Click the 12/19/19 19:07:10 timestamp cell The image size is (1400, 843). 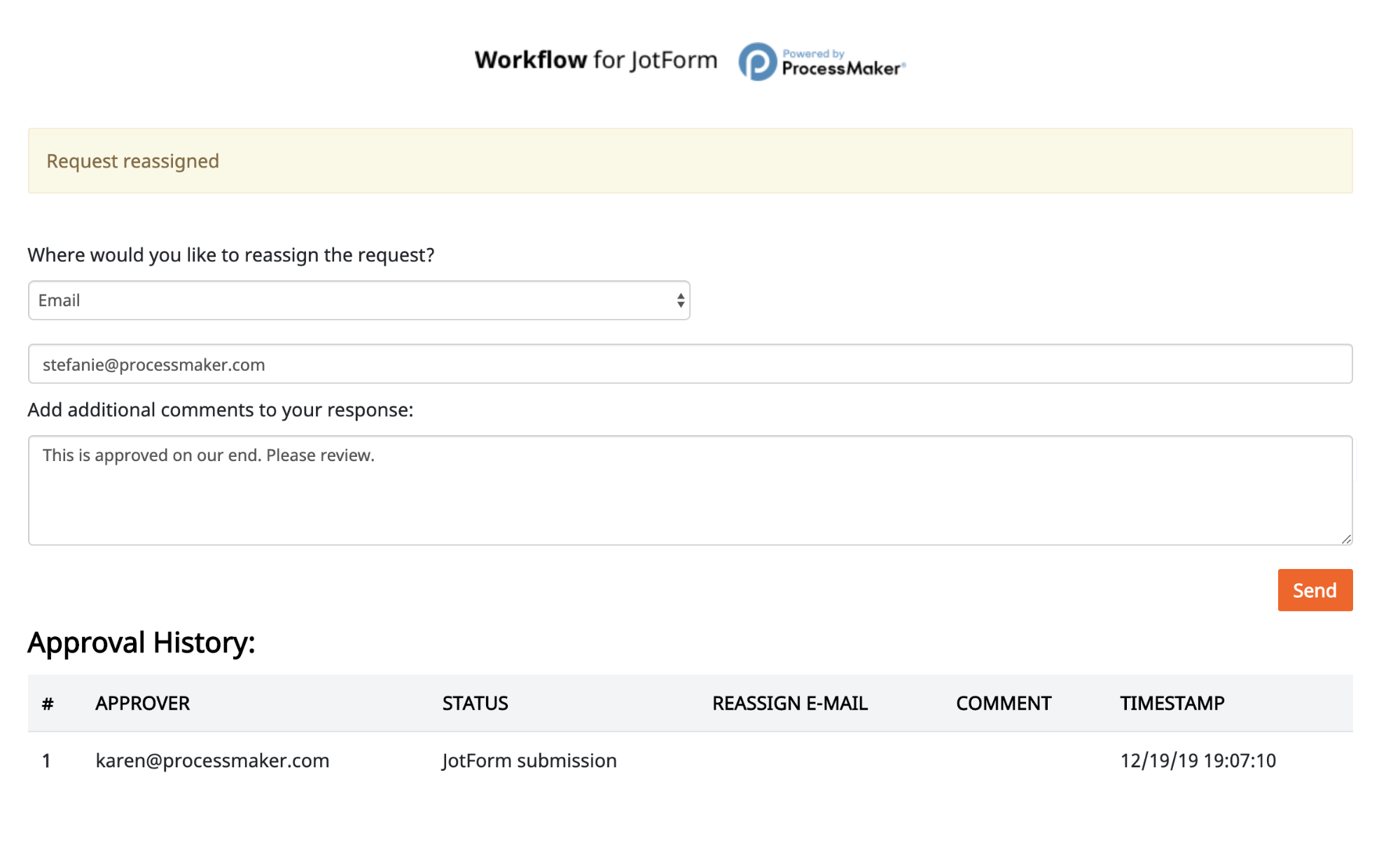[x=1198, y=761]
